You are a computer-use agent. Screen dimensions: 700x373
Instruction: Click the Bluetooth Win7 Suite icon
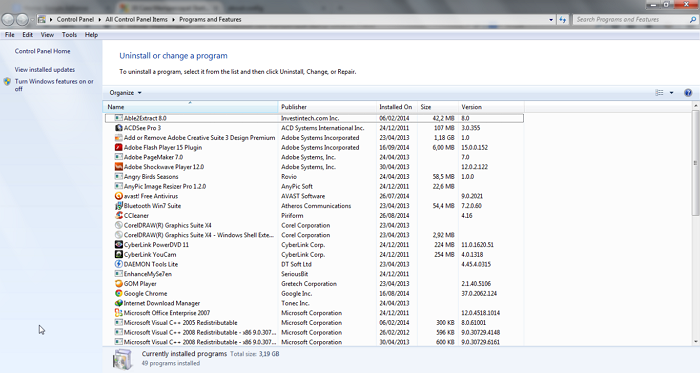[118, 206]
